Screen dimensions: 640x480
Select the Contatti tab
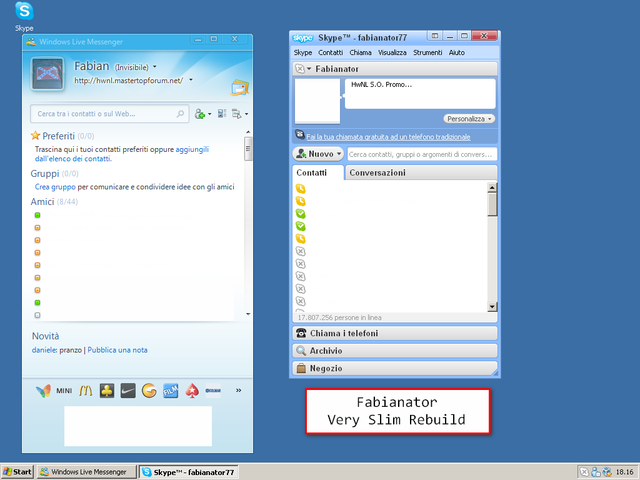point(318,173)
